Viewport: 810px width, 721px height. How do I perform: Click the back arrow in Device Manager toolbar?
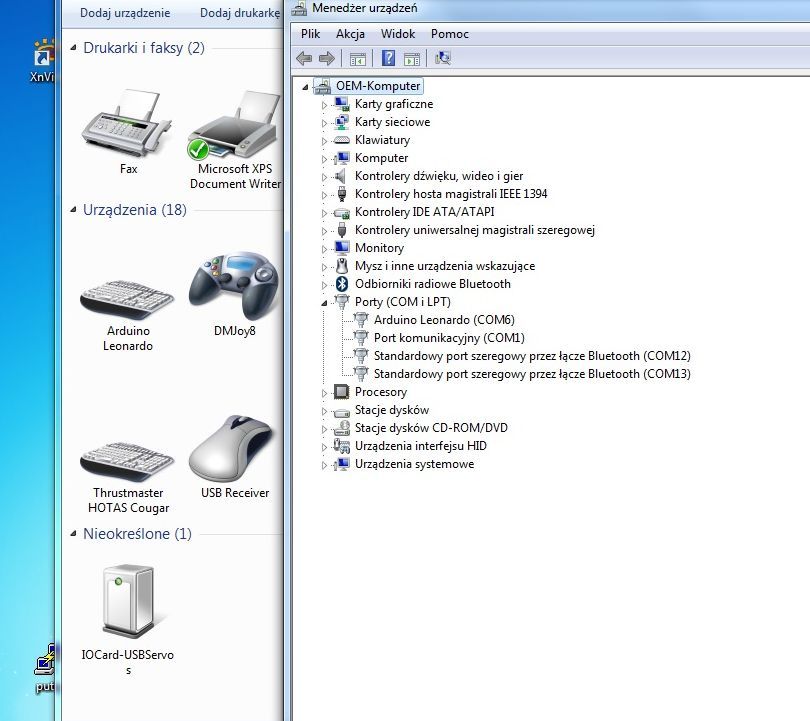pyautogui.click(x=304, y=58)
